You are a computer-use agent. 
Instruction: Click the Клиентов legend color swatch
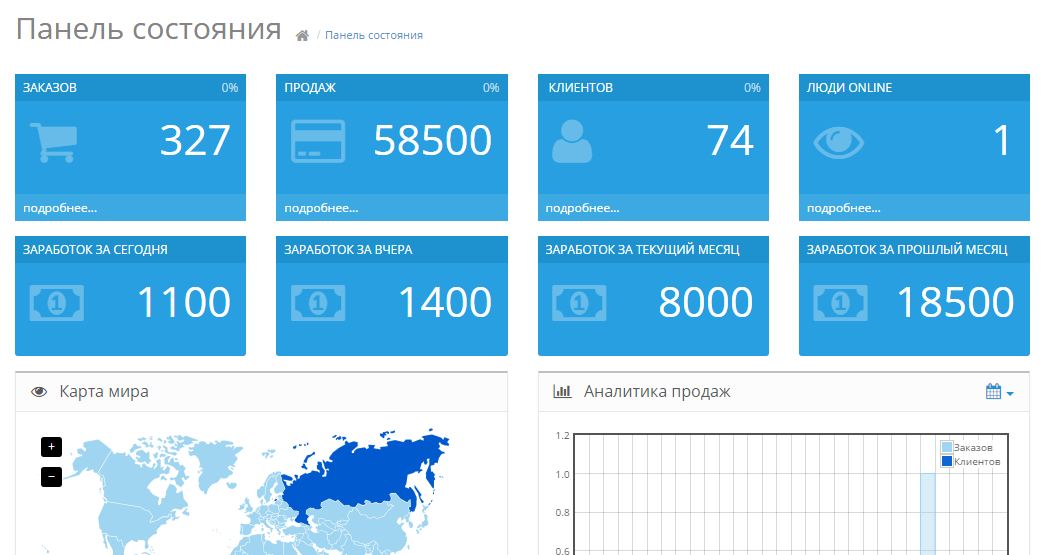(x=947, y=462)
